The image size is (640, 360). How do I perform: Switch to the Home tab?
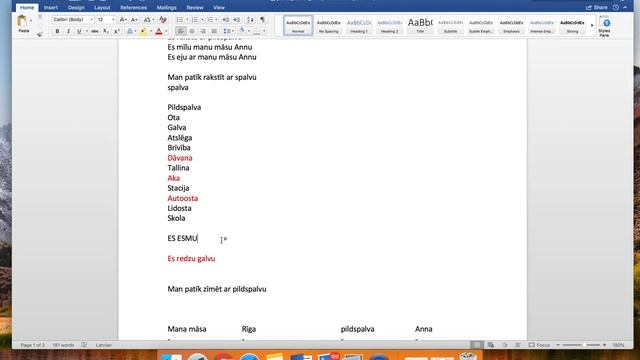pyautogui.click(x=27, y=7)
